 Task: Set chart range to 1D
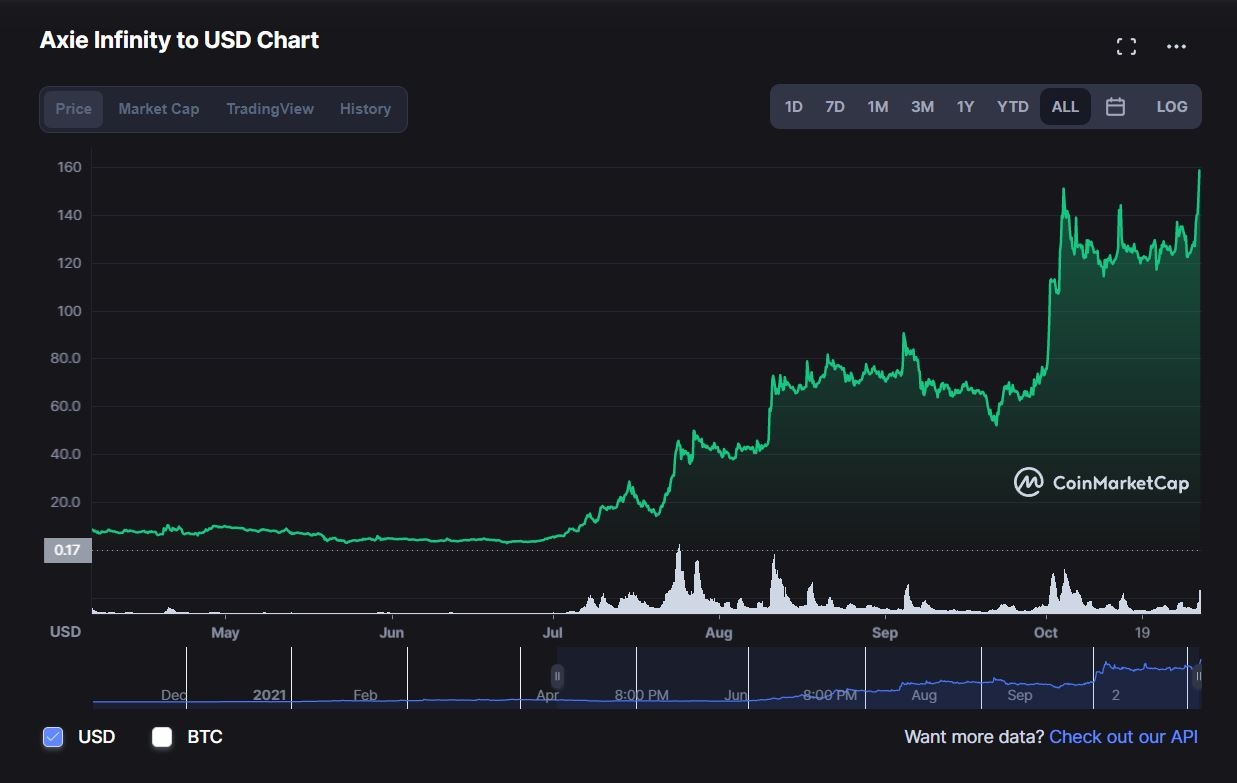point(793,107)
